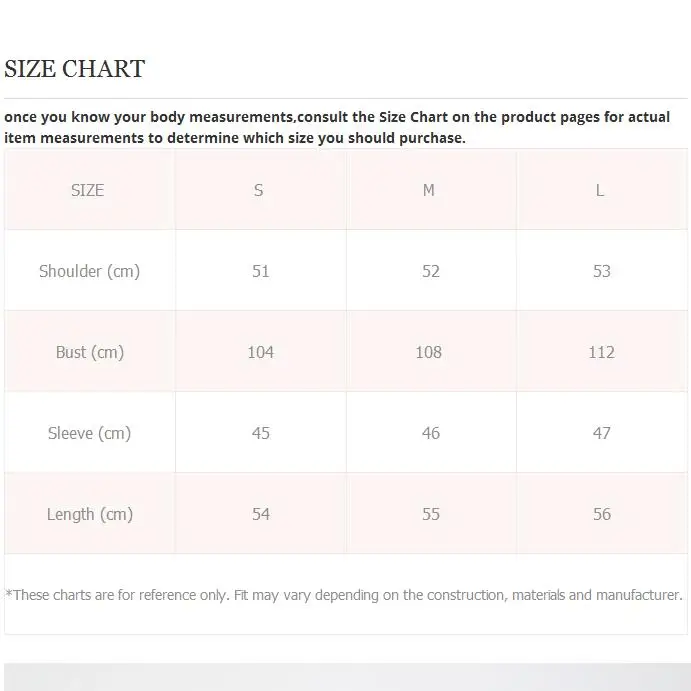Pick the bust value 112 cell
The height and width of the screenshot is (691, 691).
601,352
